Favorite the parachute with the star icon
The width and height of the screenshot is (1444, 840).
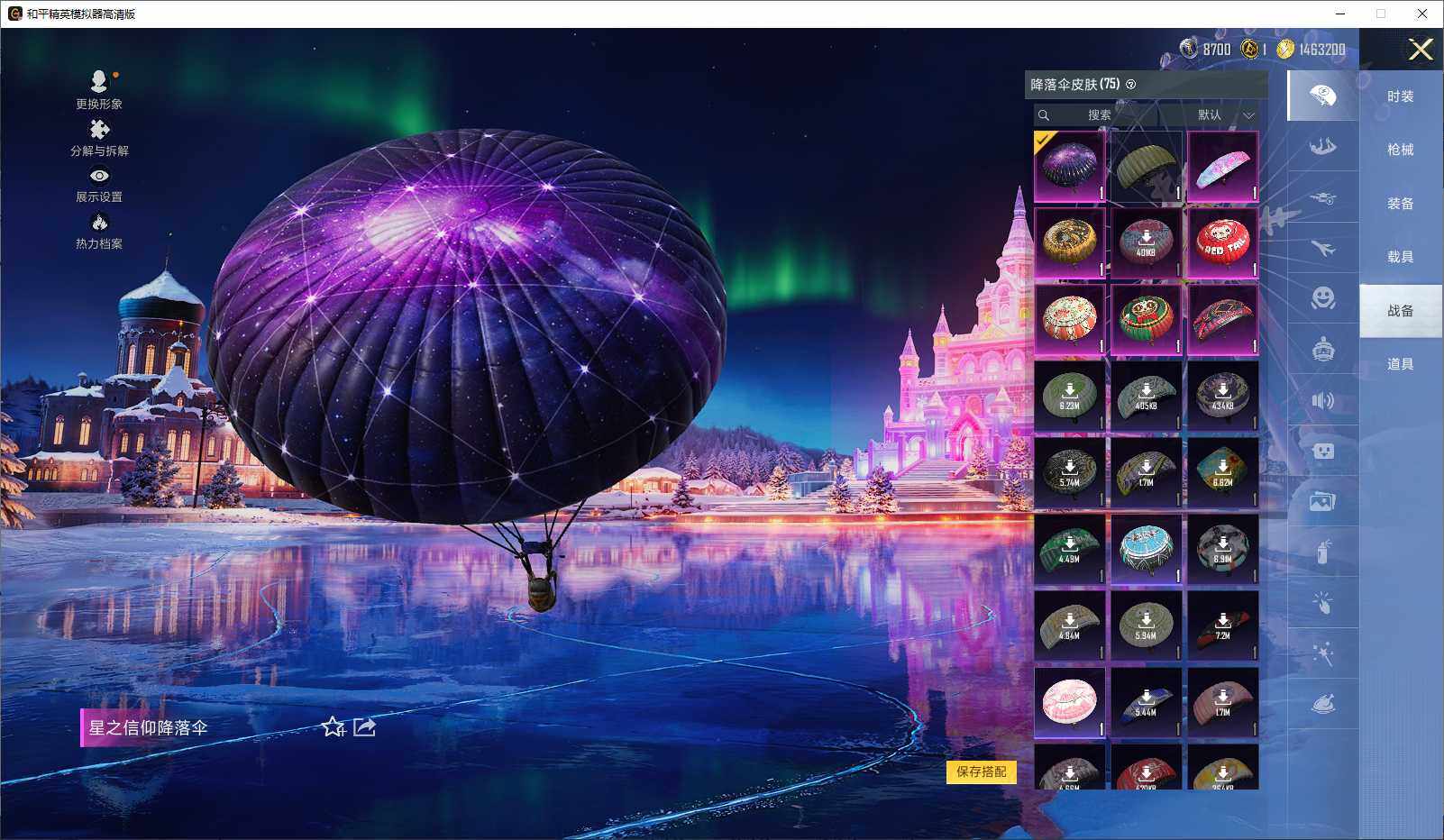pos(333,726)
